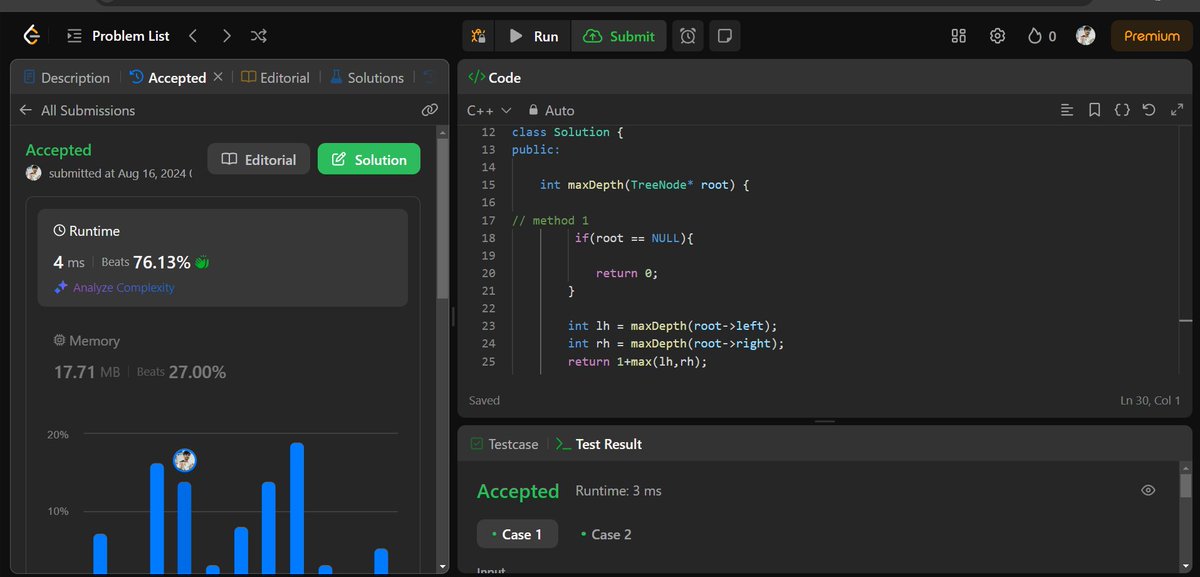Click the 'int maxDepth(TreeNode* root)' line
The image size is (1200, 577).
644,185
